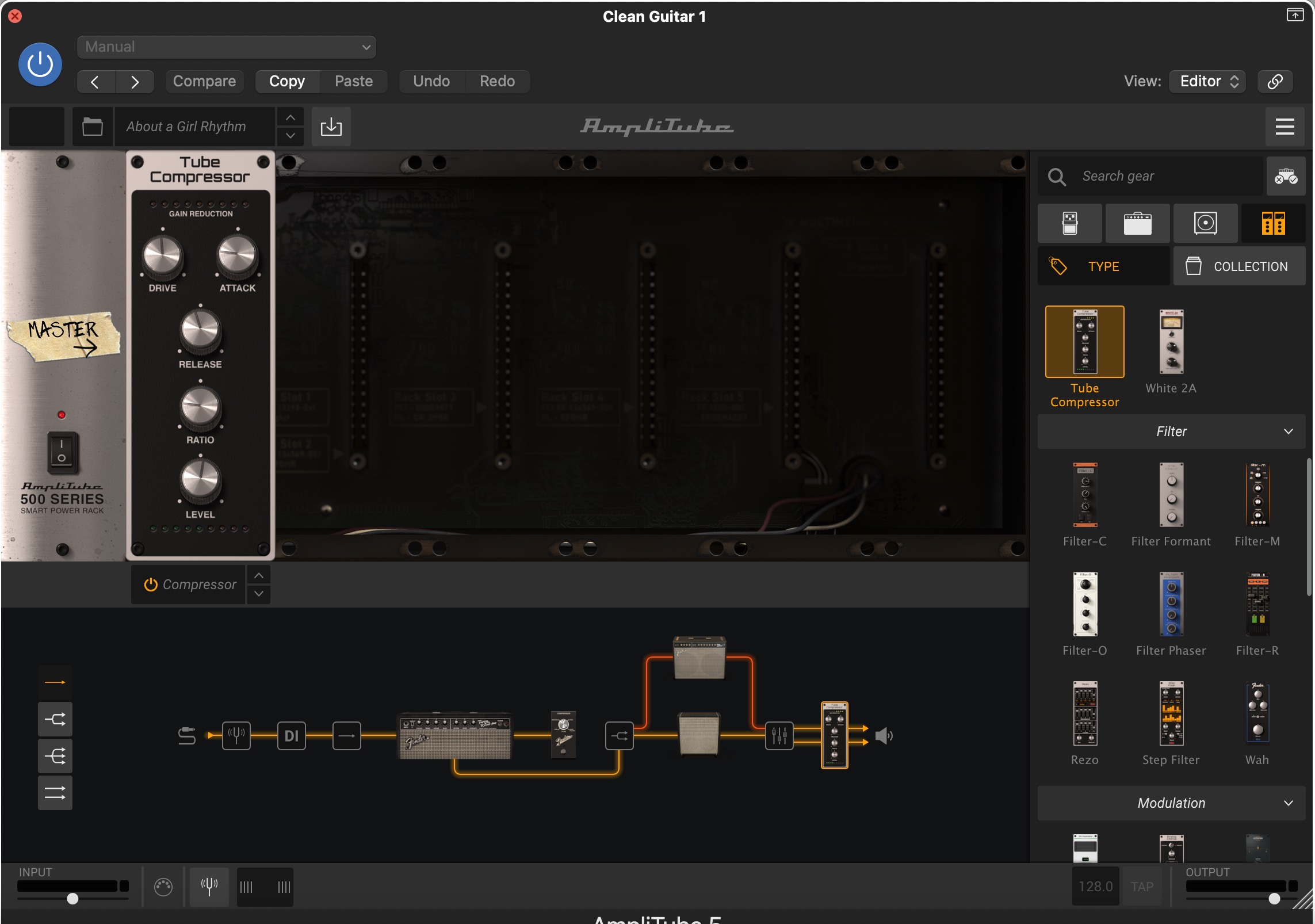Viewport: 1315px width, 924px height.
Task: Select the two-way split signal routing
Action: point(55,719)
